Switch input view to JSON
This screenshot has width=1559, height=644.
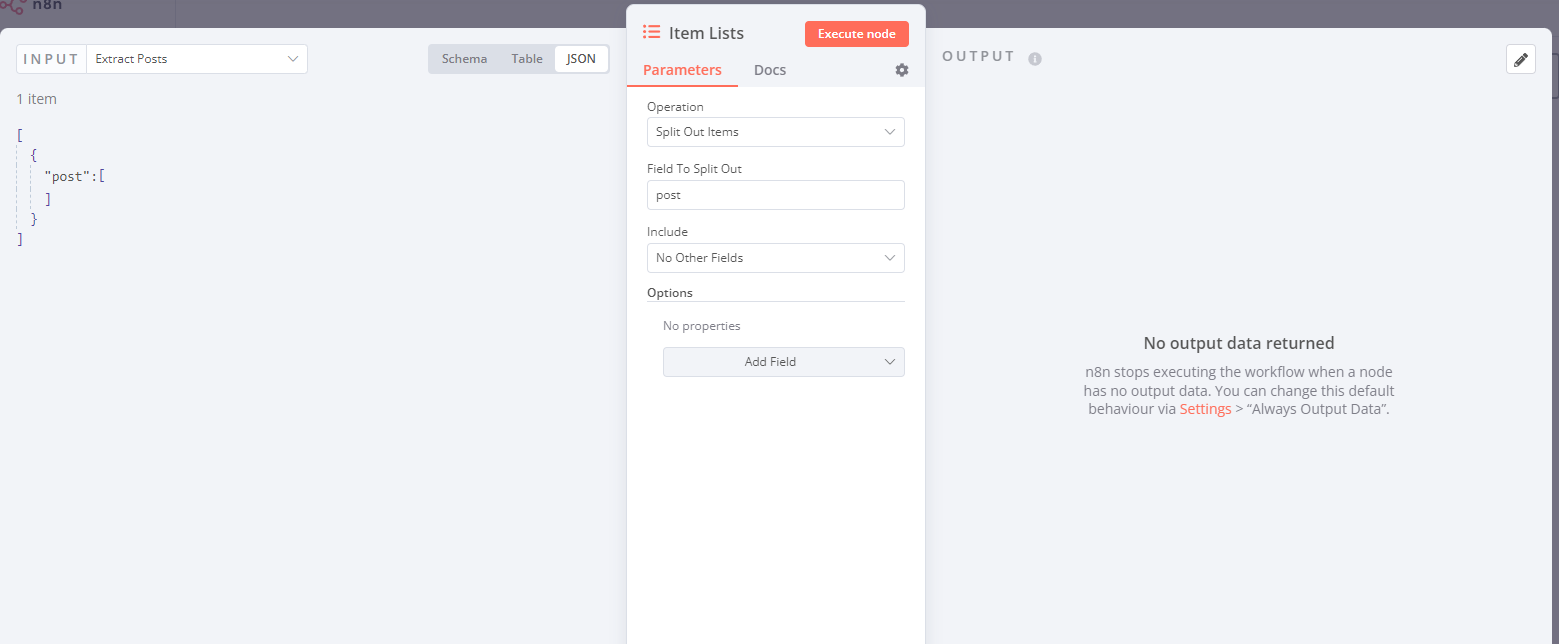click(x=581, y=59)
